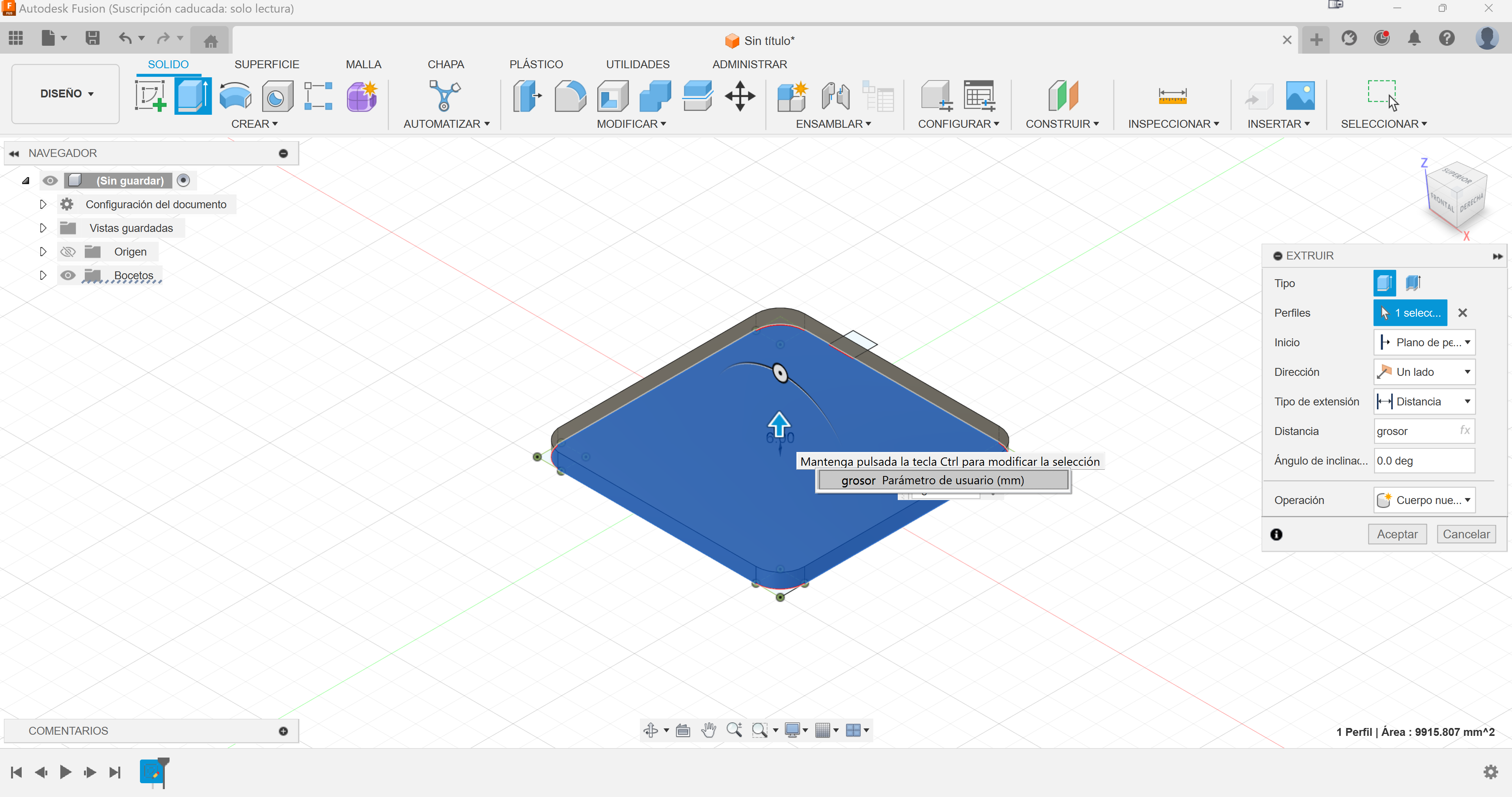Image resolution: width=1512 pixels, height=797 pixels.
Task: Switch to the SUPERFICIE tab
Action: click(x=267, y=65)
